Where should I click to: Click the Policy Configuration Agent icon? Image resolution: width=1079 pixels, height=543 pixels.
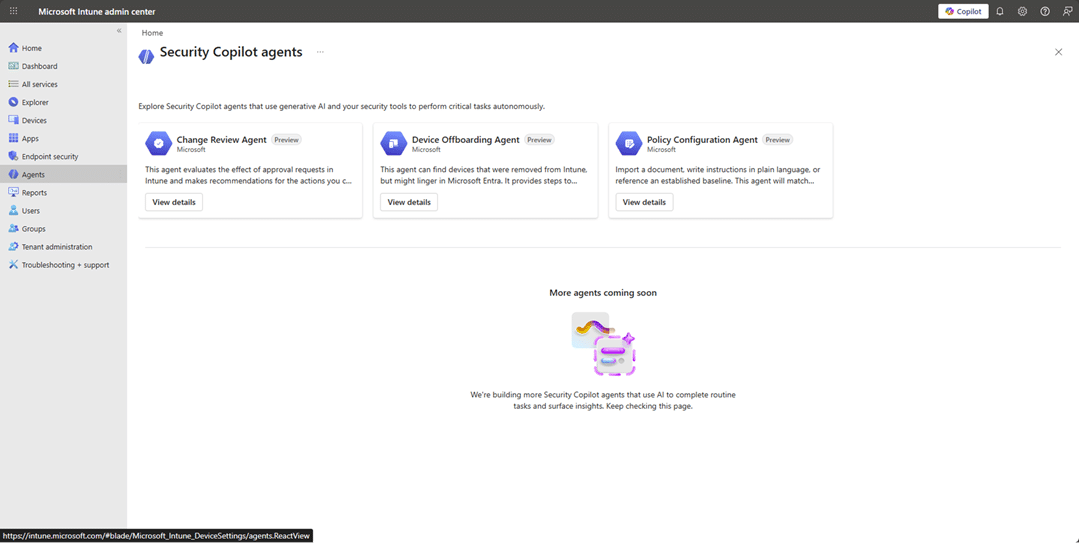tap(628, 143)
